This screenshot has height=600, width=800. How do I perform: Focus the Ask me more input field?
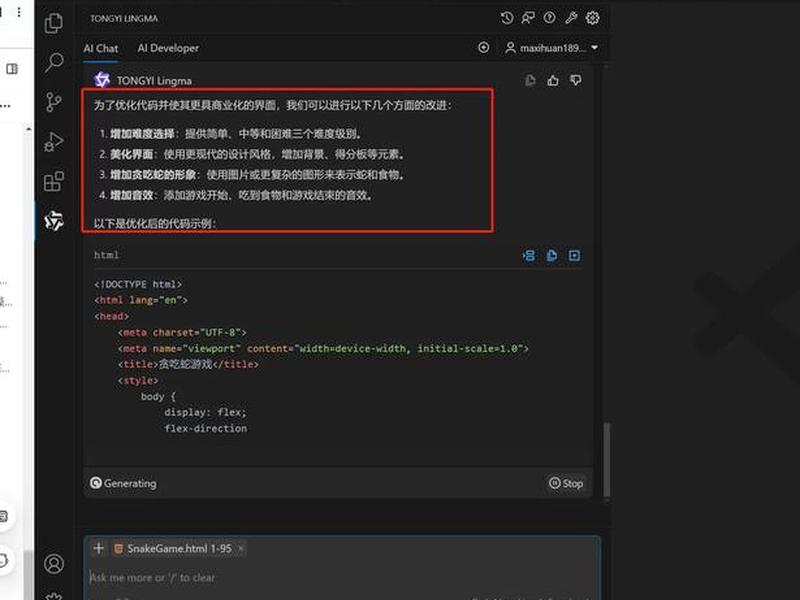[342, 578]
